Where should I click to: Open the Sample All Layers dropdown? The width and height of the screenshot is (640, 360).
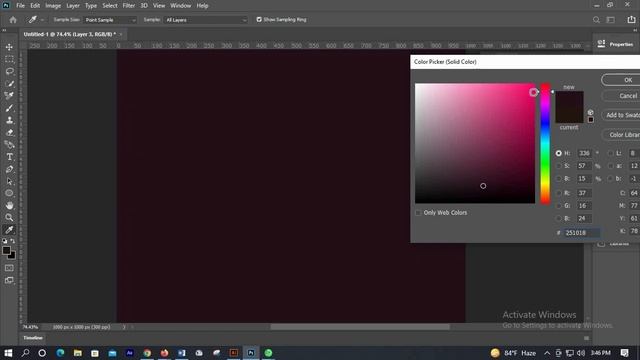[x=206, y=20]
